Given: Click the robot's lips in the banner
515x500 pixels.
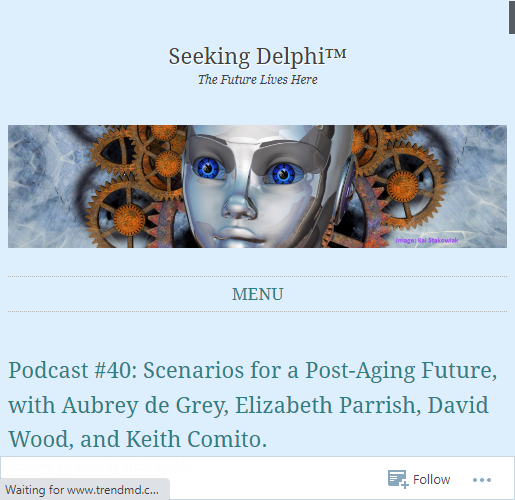Looking at the screenshot, I should tap(239, 236).
